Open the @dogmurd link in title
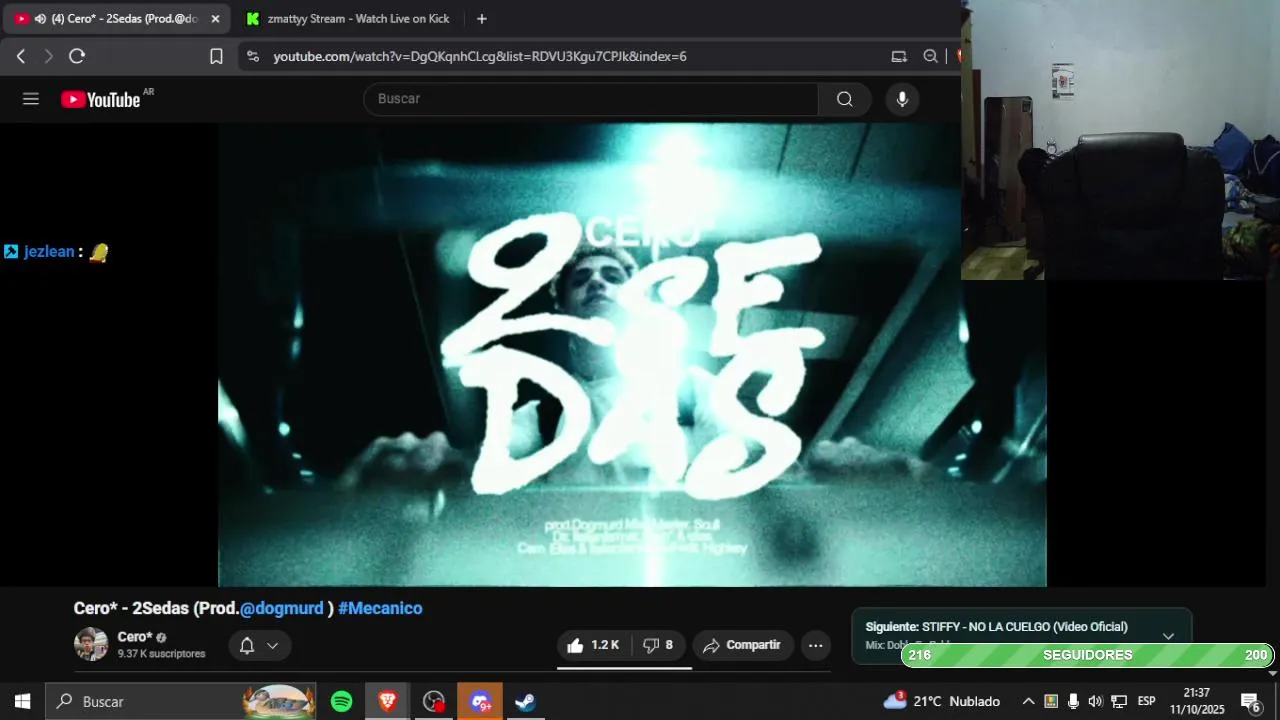The height and width of the screenshot is (720, 1280). [x=282, y=608]
